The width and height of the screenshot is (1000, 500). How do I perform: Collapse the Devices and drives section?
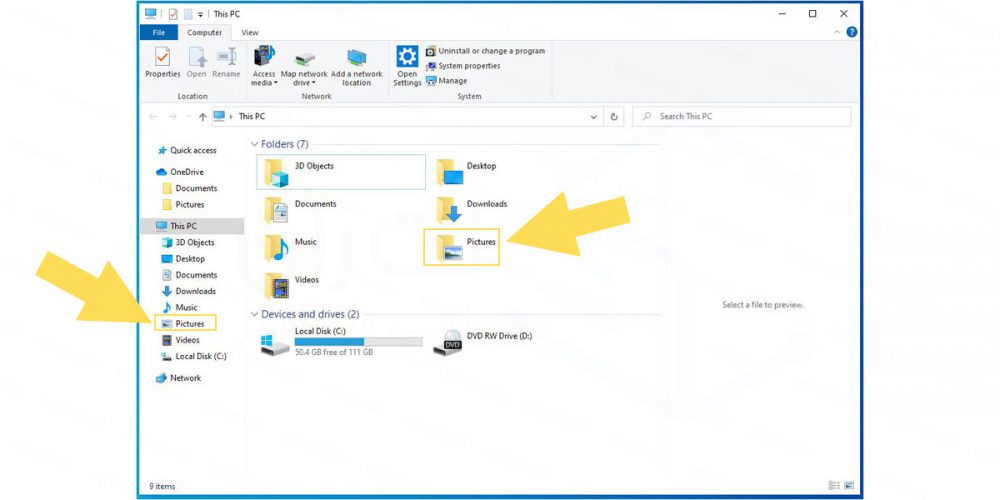(254, 315)
